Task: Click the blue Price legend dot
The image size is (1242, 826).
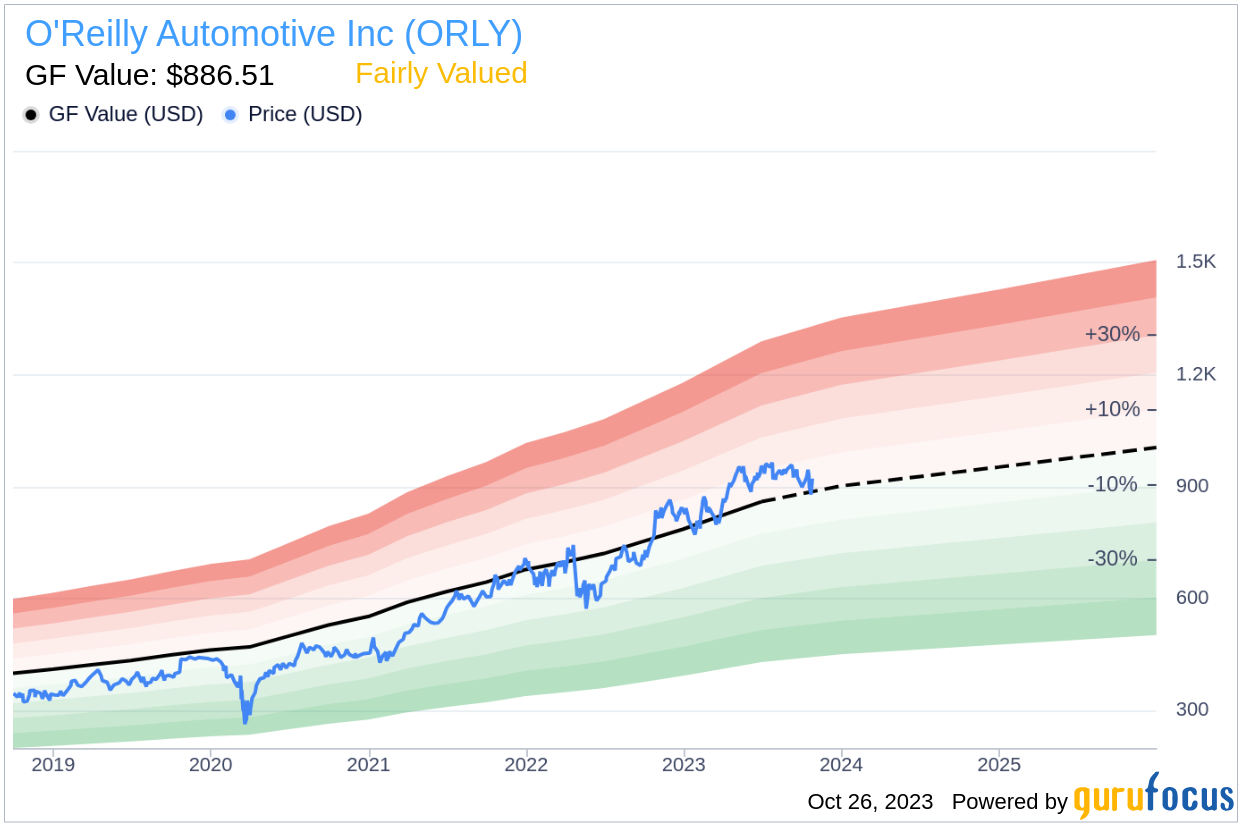Action: click(x=231, y=115)
